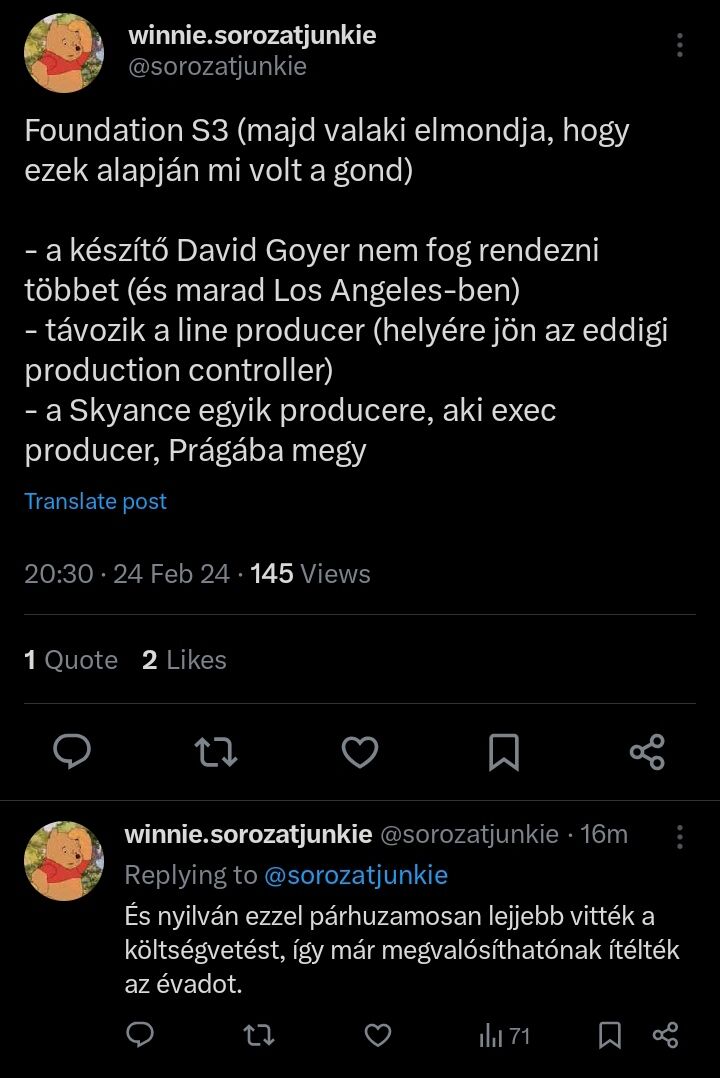Like the main post with the heart
The image size is (720, 1078).
[360, 752]
